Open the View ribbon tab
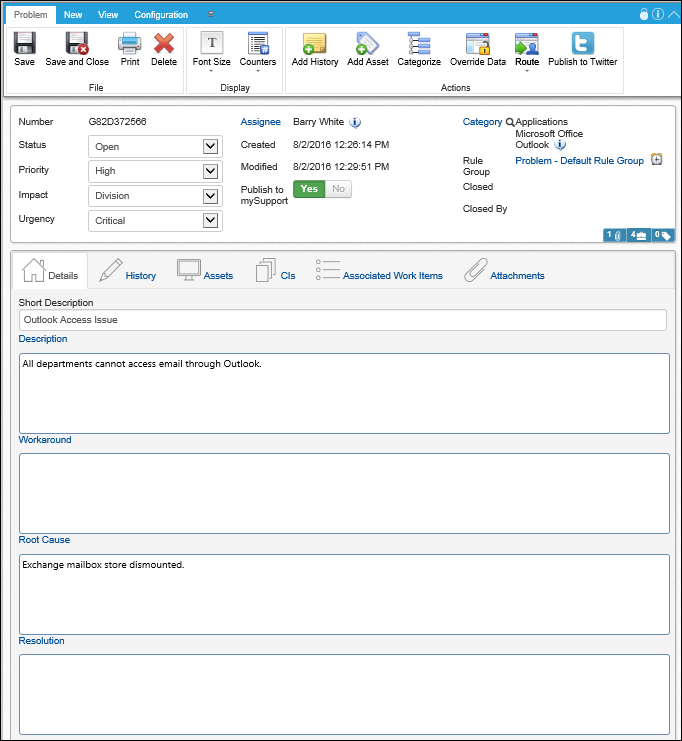682x741 pixels. [x=108, y=15]
